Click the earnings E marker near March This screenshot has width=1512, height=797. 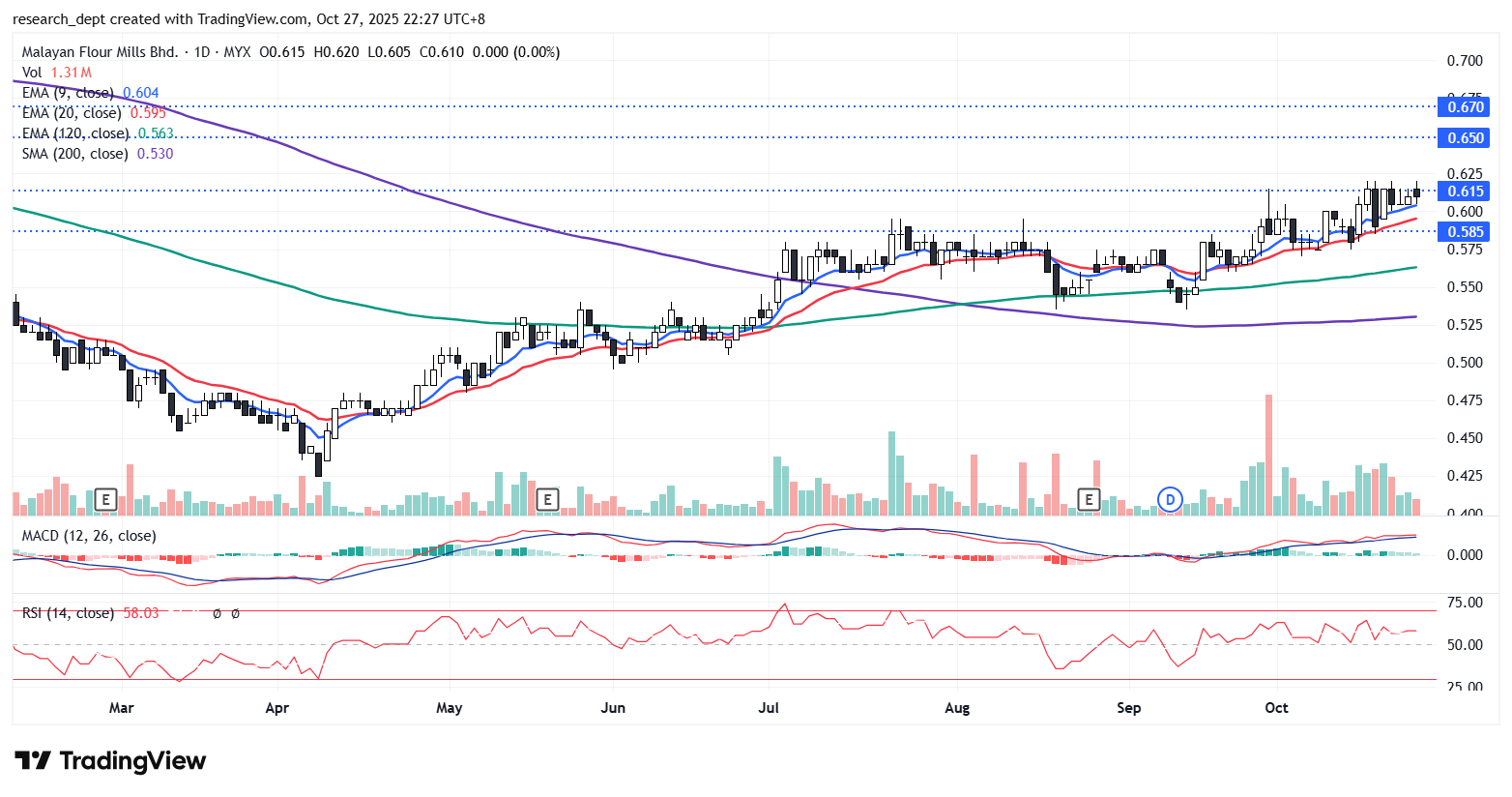pyautogui.click(x=106, y=499)
